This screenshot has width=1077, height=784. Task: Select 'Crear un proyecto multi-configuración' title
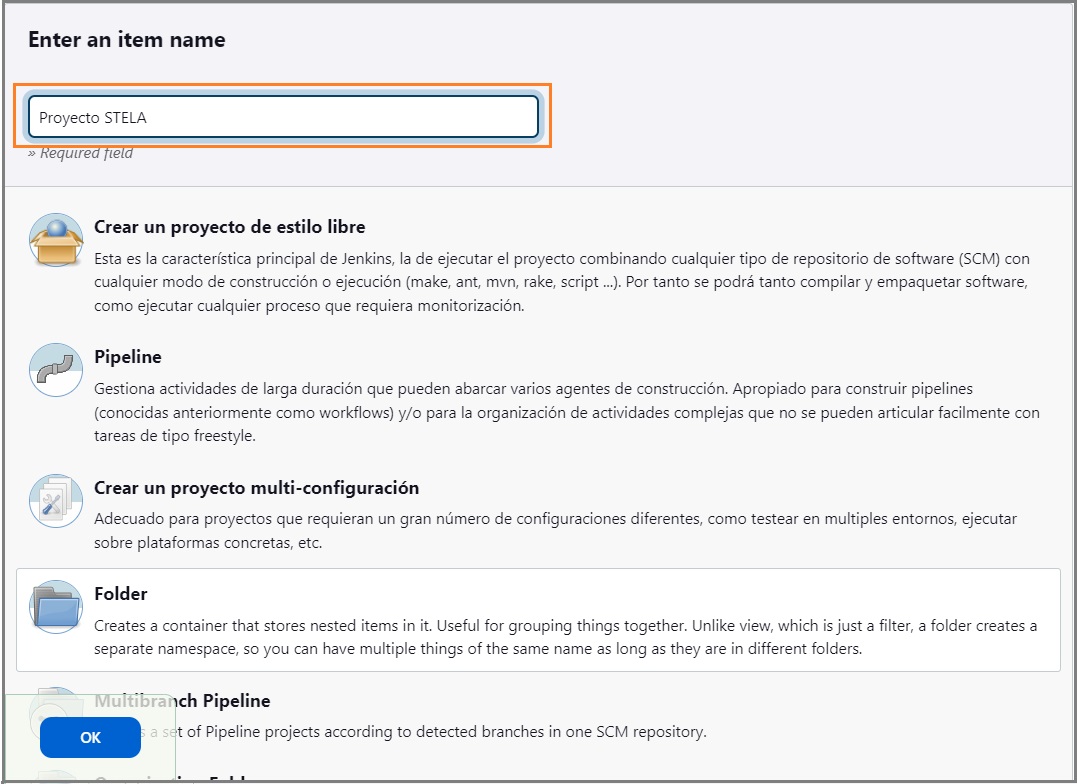click(x=256, y=488)
